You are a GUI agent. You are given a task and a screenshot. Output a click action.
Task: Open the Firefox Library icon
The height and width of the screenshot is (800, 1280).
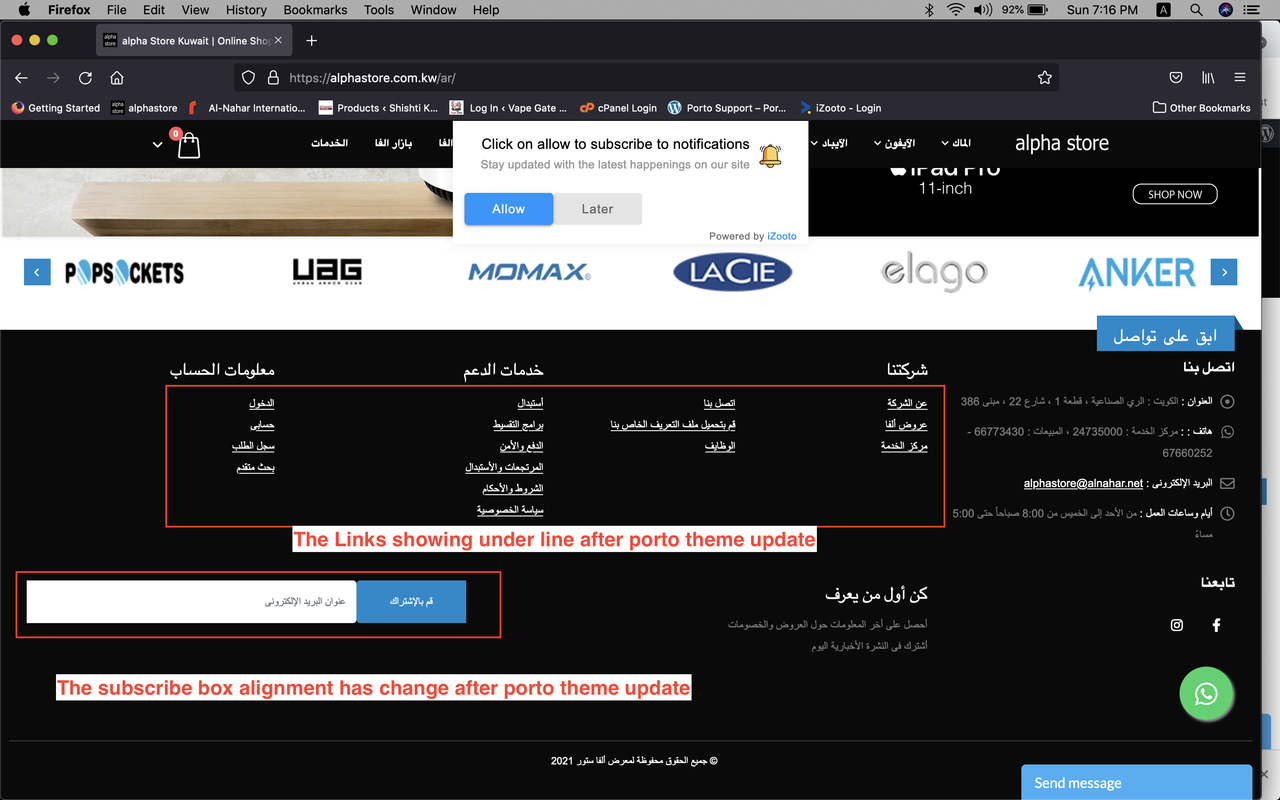pyautogui.click(x=1207, y=77)
